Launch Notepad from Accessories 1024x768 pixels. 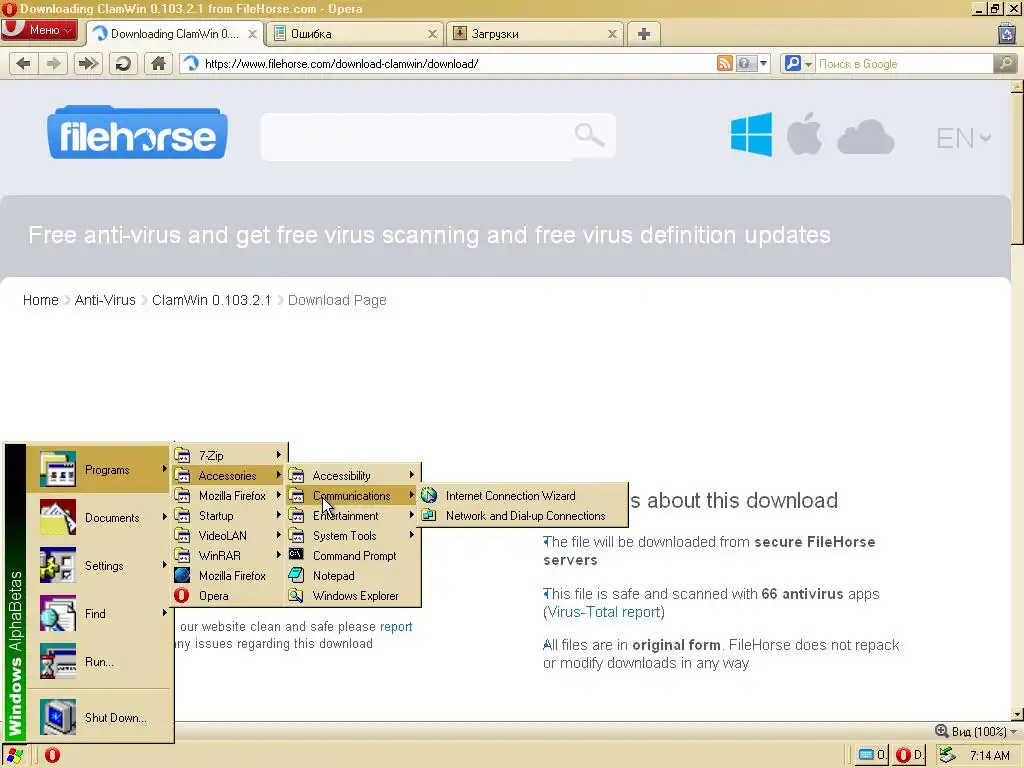(x=353, y=575)
